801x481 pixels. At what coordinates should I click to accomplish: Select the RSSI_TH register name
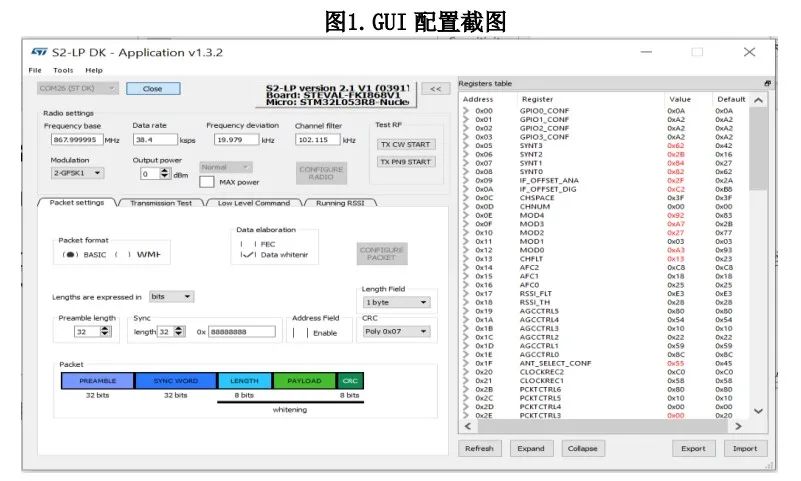[535, 302]
